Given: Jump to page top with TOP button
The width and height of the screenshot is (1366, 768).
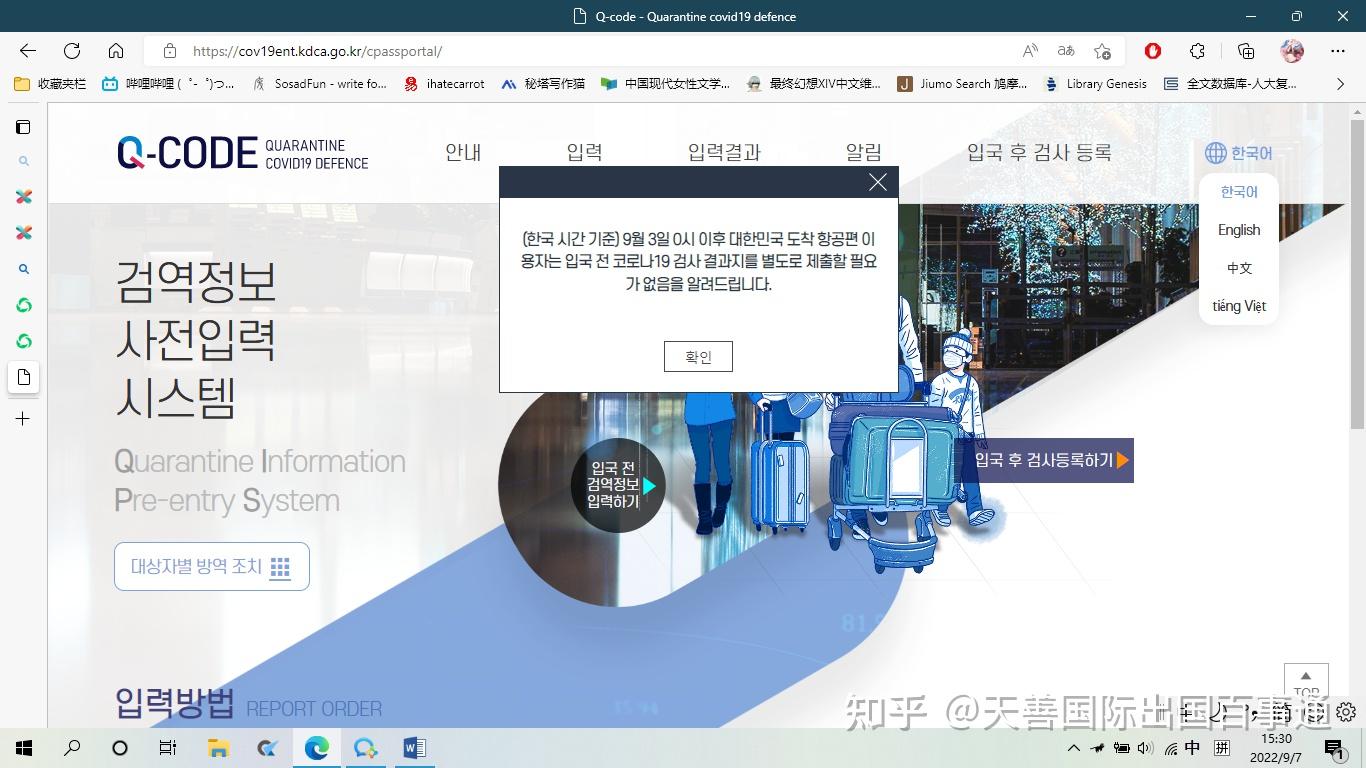Looking at the screenshot, I should (1306, 683).
